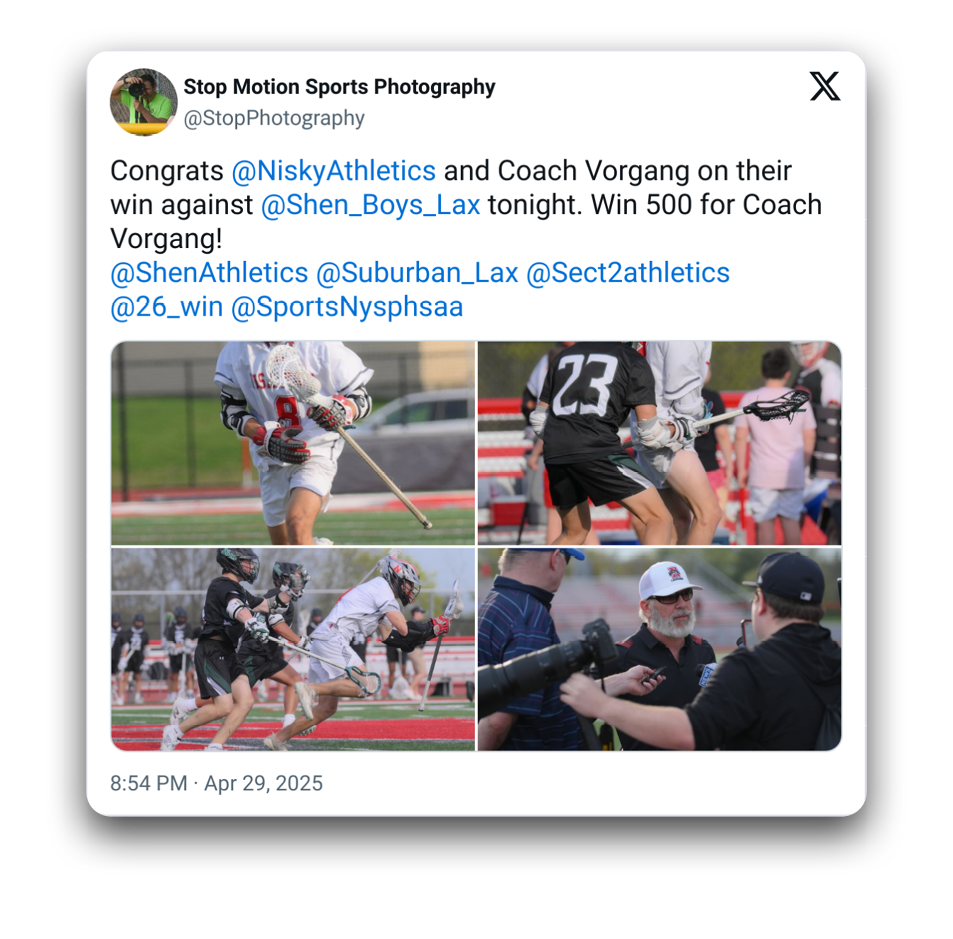This screenshot has width=953, height=939.
Task: Open photo of coach being interviewed
Action: point(659,649)
